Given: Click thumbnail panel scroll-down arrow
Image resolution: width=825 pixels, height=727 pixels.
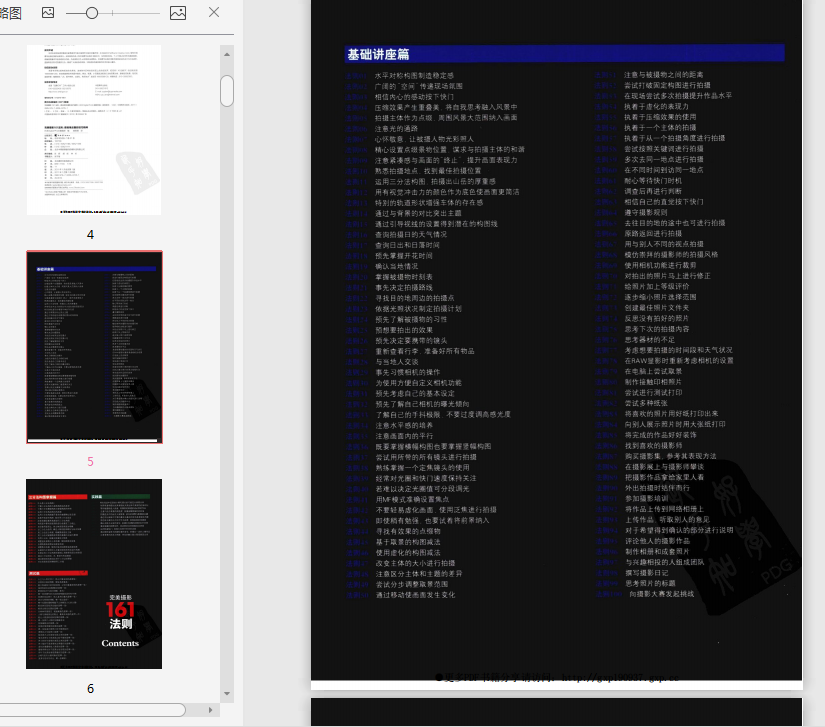Looking at the screenshot, I should [227, 693].
